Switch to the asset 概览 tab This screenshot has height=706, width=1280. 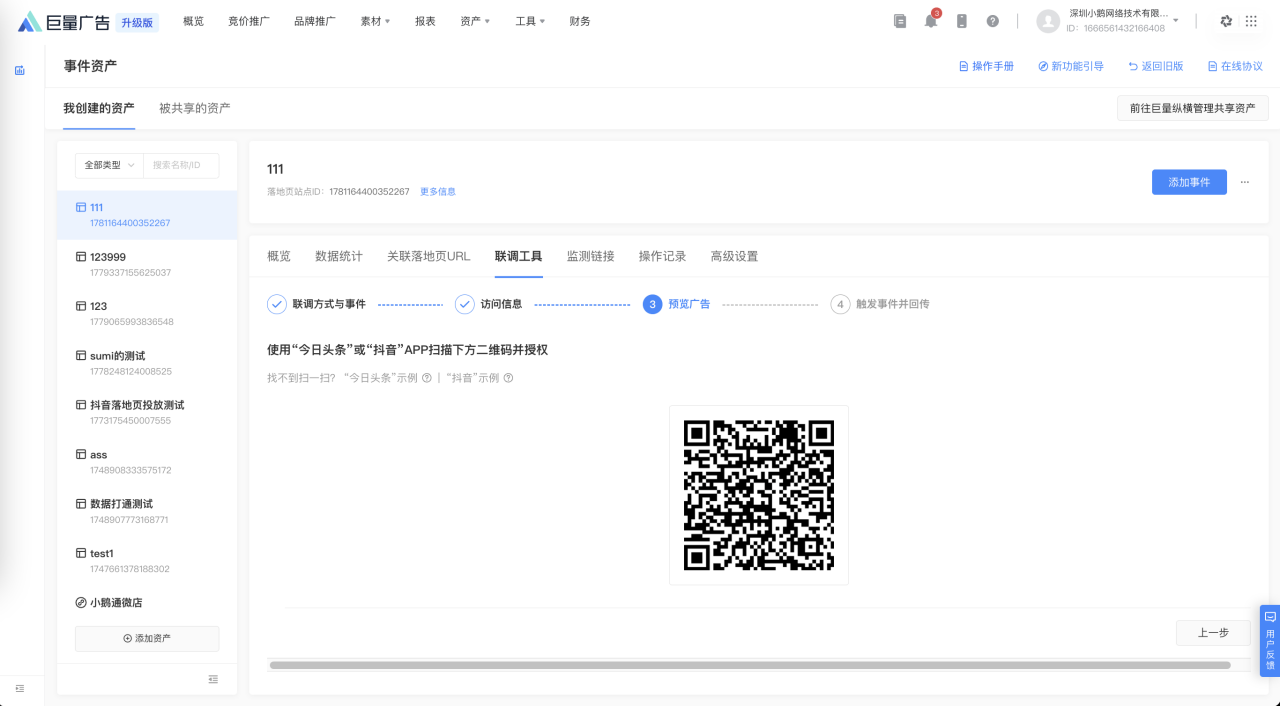tap(279, 256)
